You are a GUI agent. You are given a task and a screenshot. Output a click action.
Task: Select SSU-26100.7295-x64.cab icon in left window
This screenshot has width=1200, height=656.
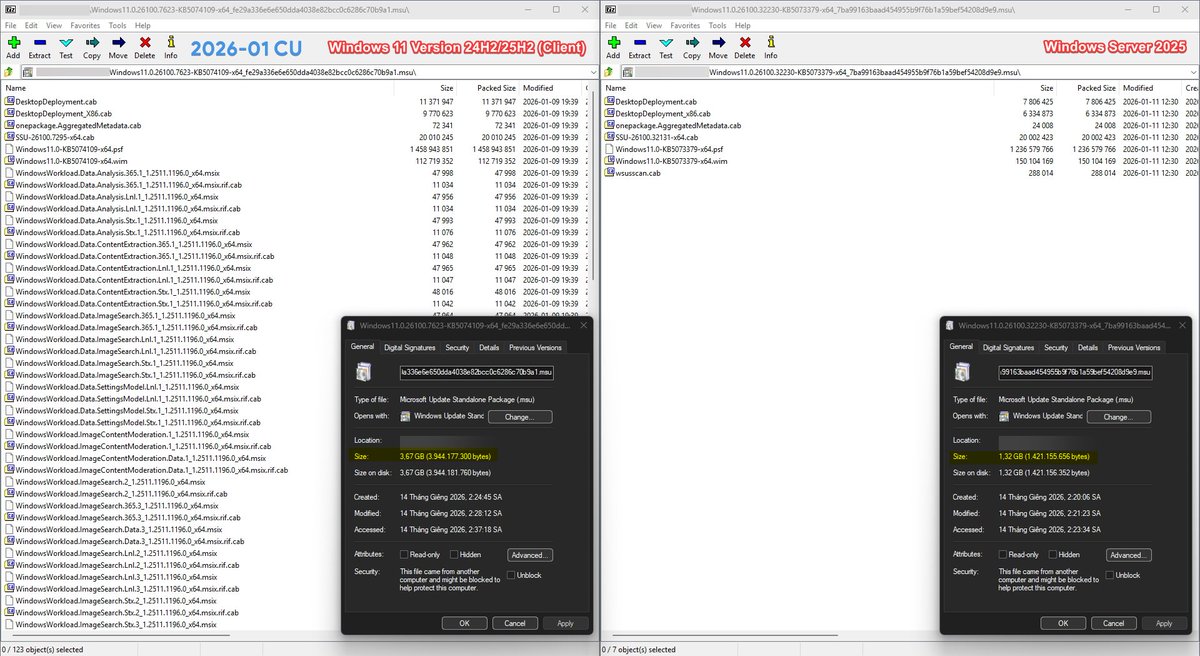point(9,137)
